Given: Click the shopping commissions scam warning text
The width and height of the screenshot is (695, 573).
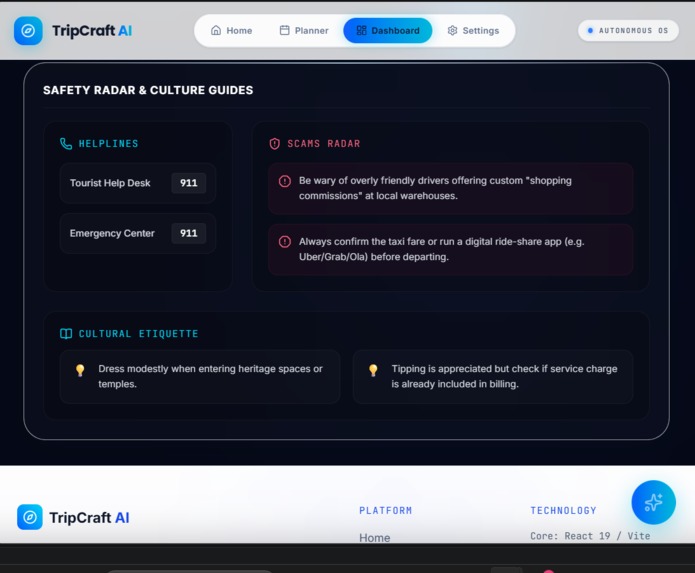Looking at the screenshot, I should pyautogui.click(x=435, y=188).
